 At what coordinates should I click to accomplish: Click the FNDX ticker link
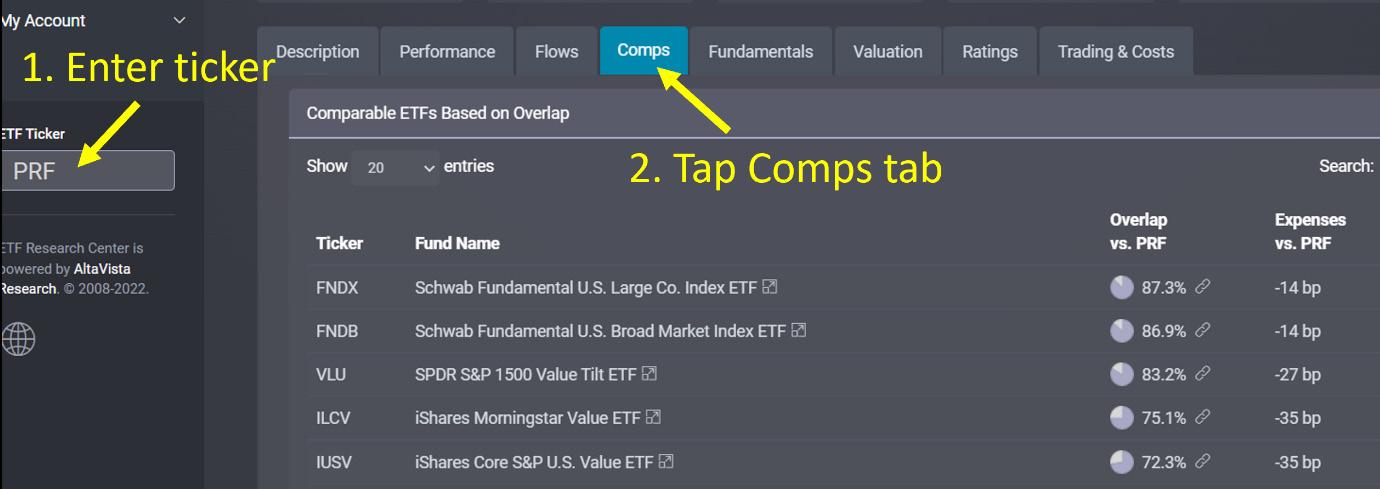pos(337,288)
